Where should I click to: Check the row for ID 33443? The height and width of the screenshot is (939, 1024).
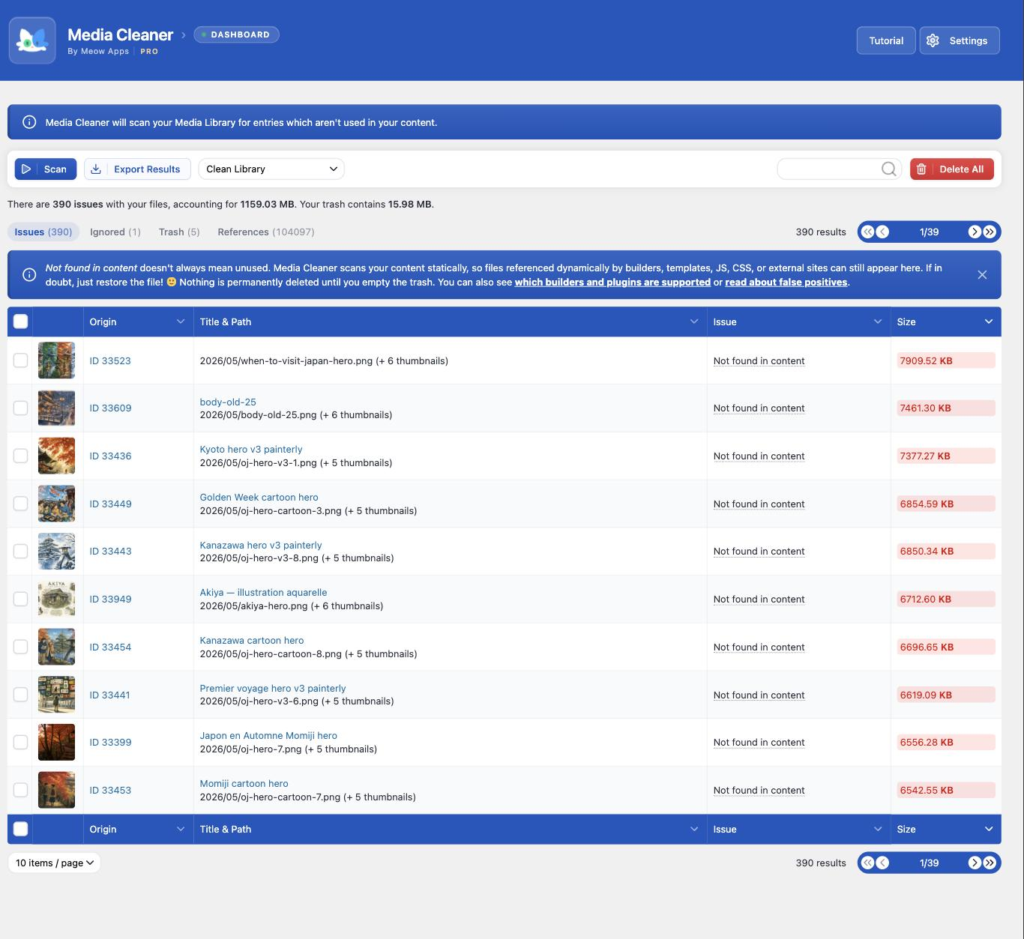coord(21,551)
